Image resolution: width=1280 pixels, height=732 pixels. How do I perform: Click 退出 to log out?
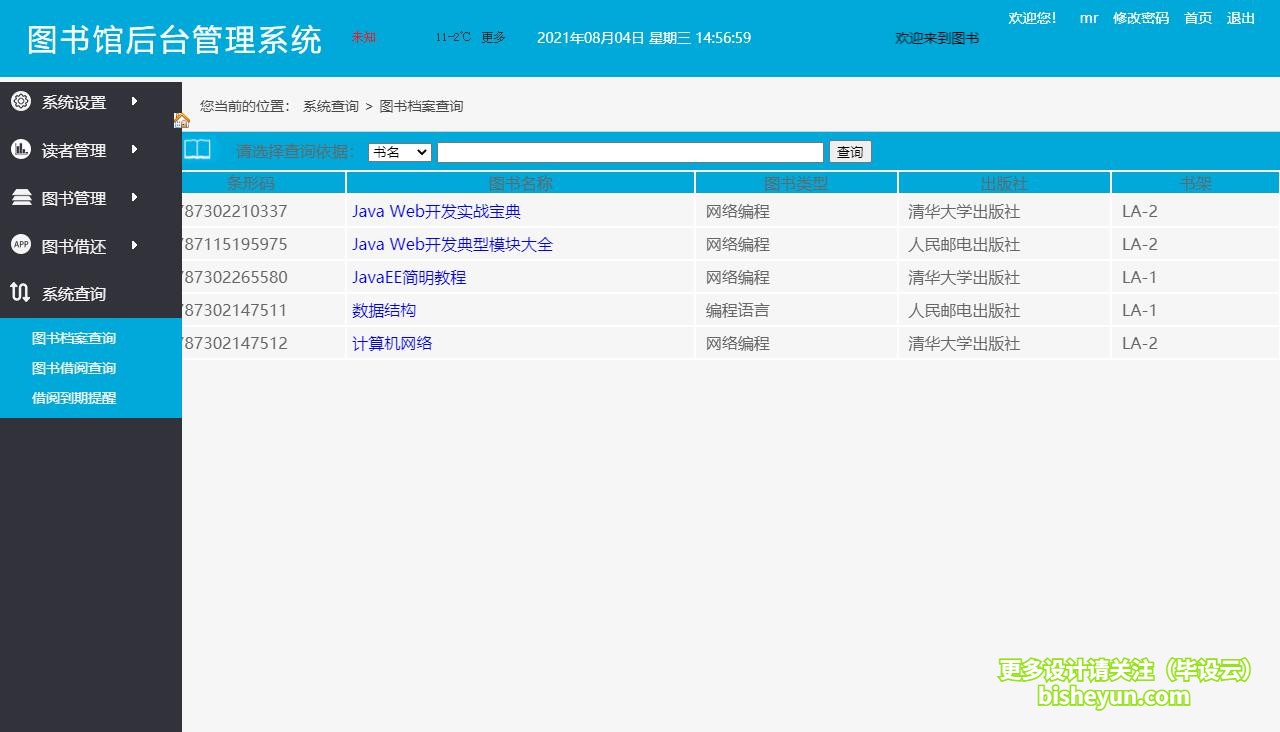pyautogui.click(x=1240, y=18)
